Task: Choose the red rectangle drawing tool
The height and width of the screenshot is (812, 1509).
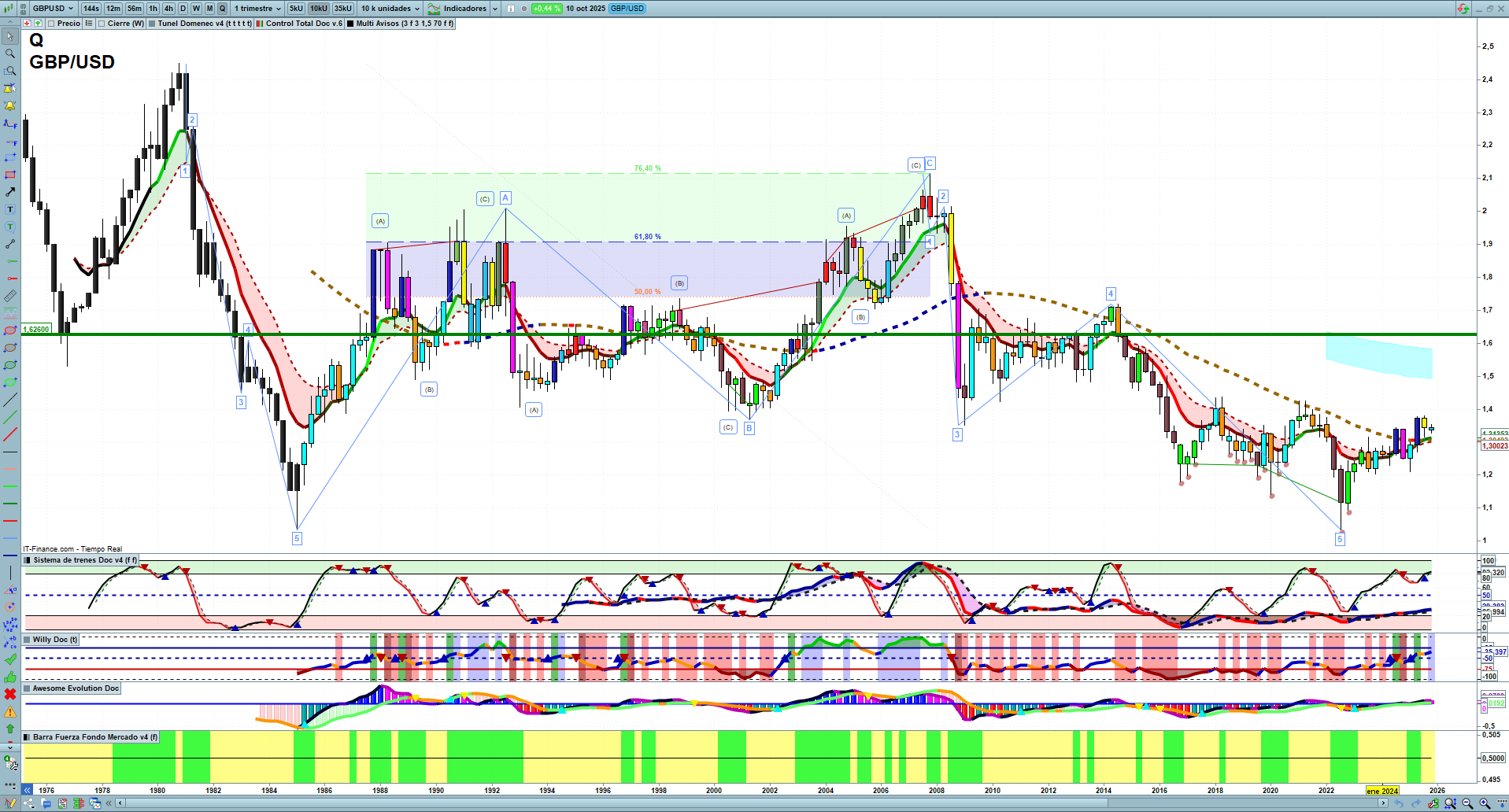Action: 10,175
